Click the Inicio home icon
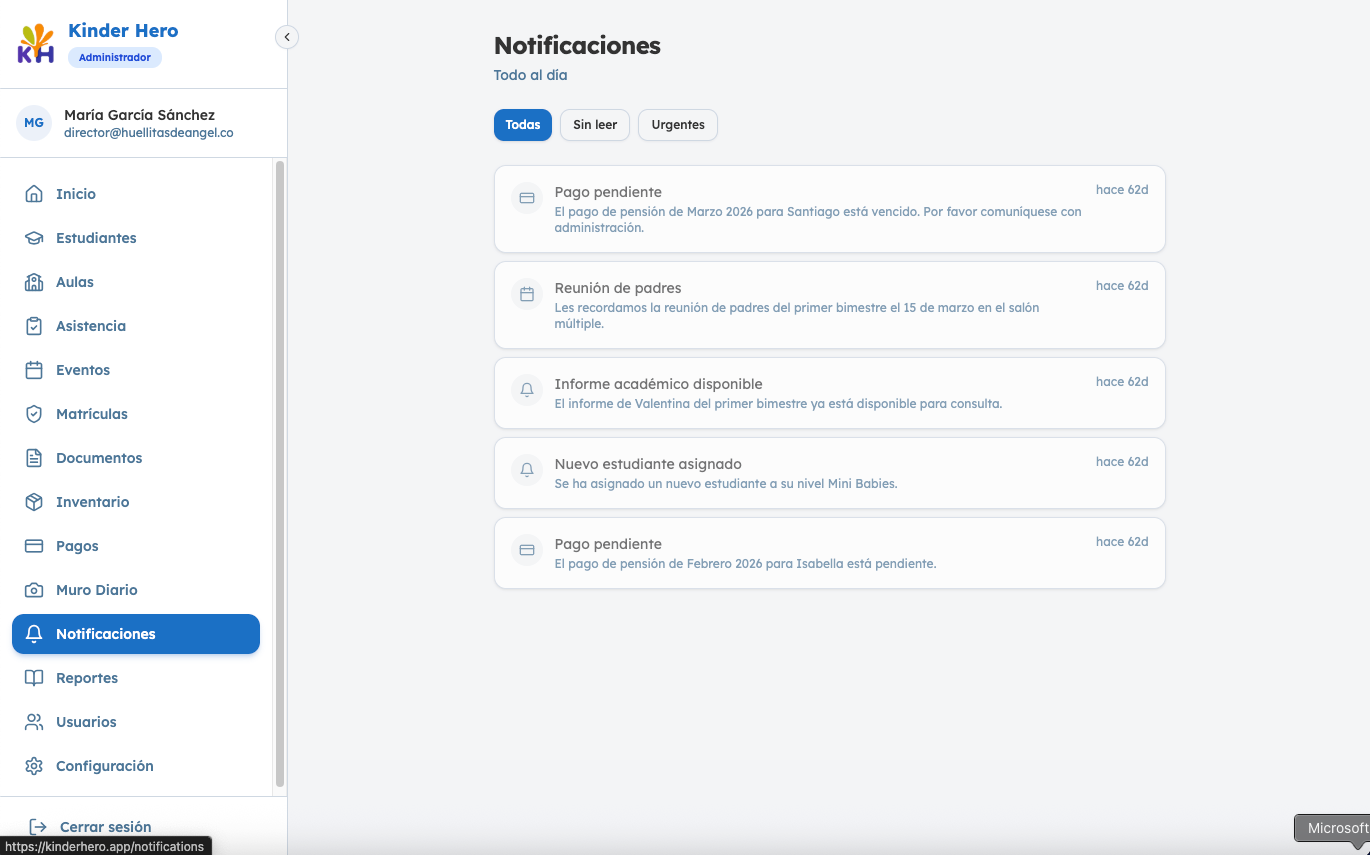1370x855 pixels. [x=34, y=194]
